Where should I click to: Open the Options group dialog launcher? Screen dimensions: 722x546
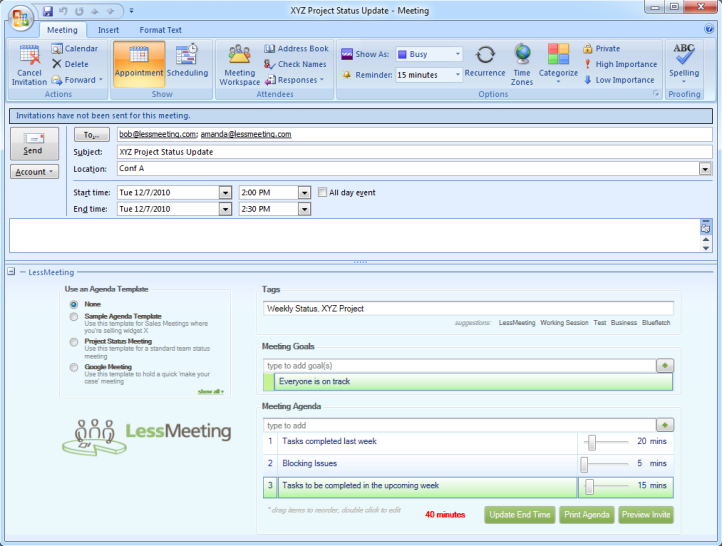(x=656, y=94)
